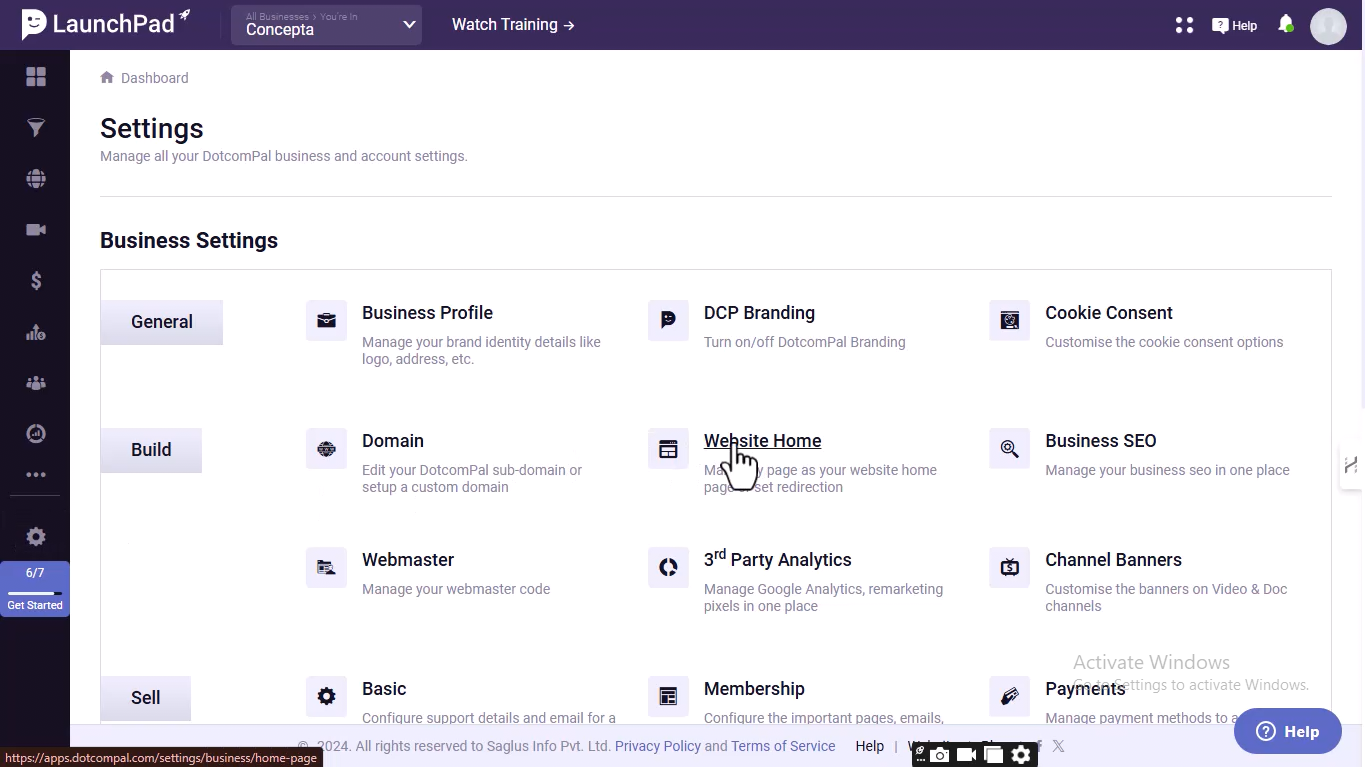Start recording with the video camera overlay icon
This screenshot has width=1365, height=767.
click(967, 755)
